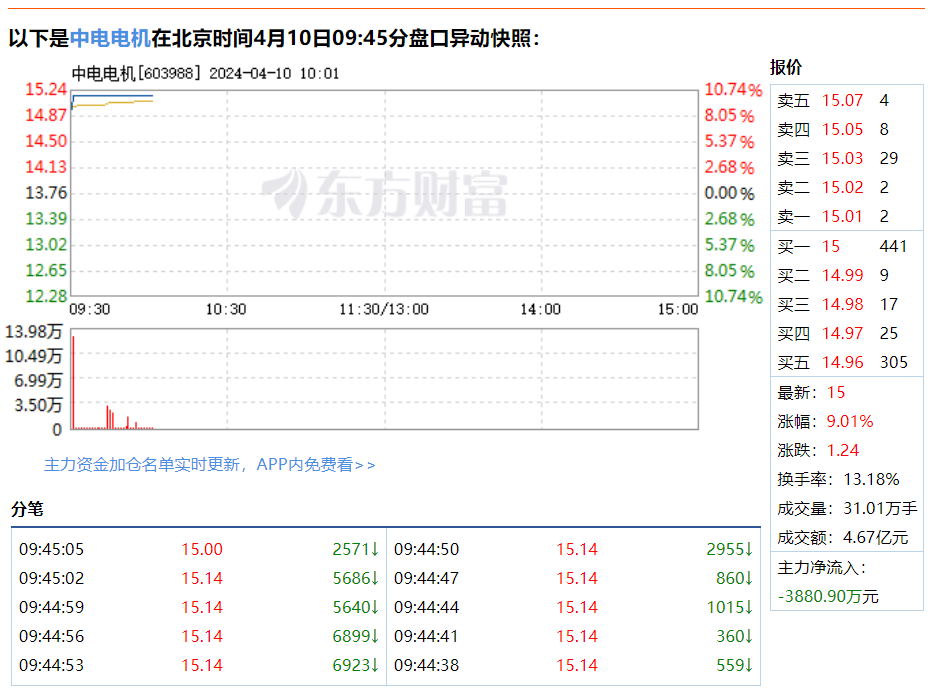935x695 pixels.
Task: Click the 涨幅 value 9.01%
Action: click(x=850, y=421)
